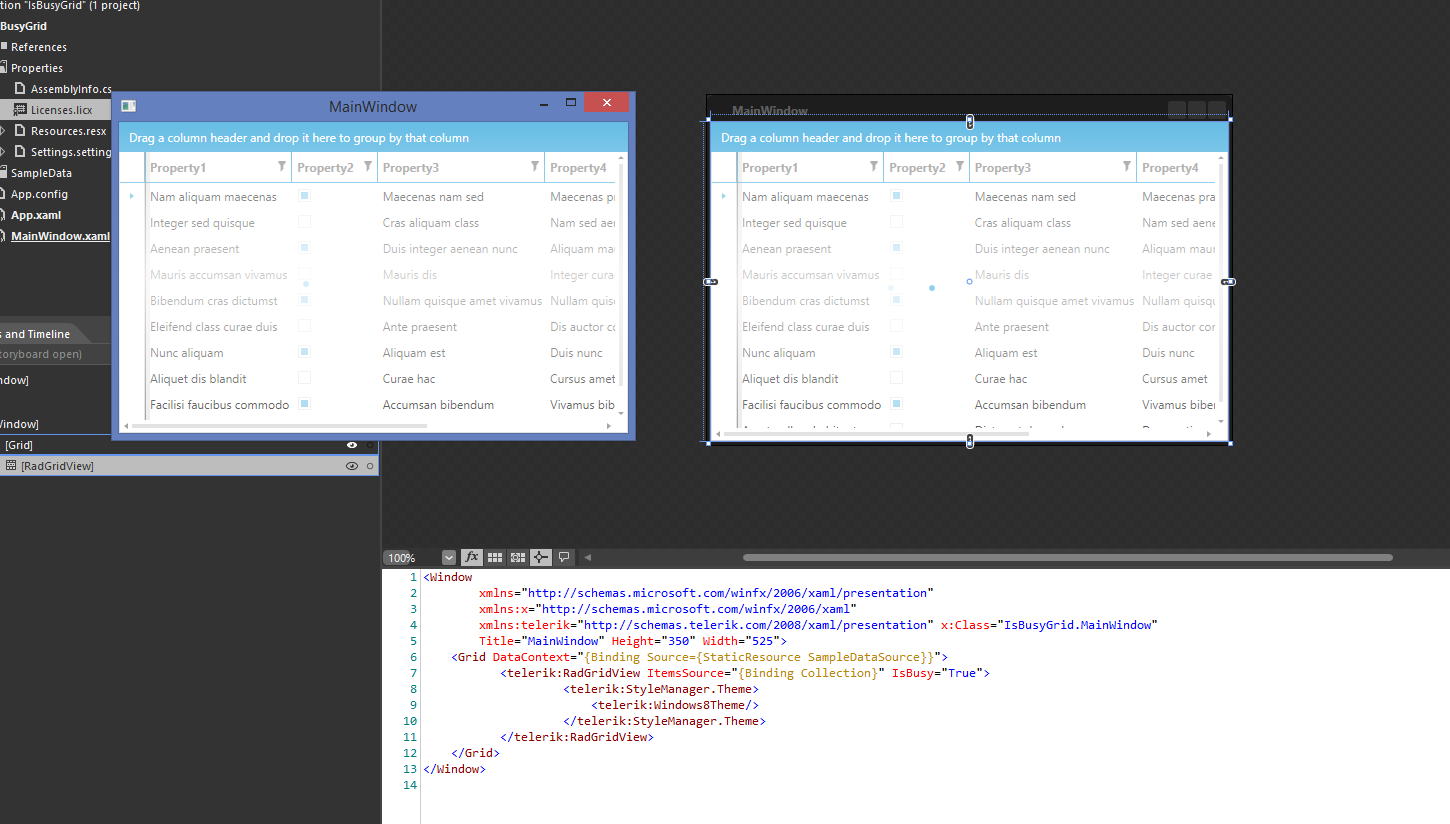1450x824 pixels.
Task: Open Property3 filter funnel in running window
Action: coord(535,167)
